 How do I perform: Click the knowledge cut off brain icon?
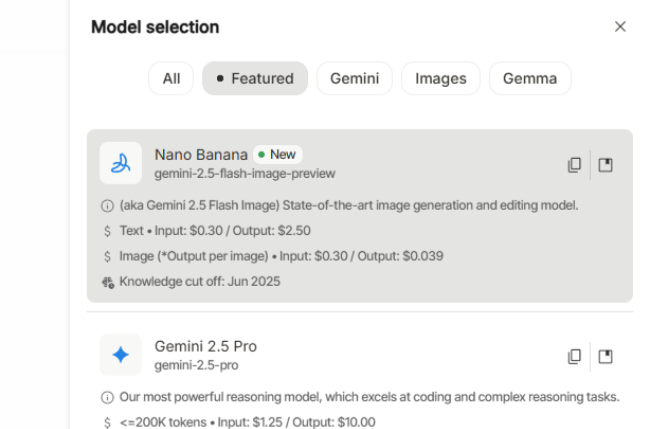[108, 282]
